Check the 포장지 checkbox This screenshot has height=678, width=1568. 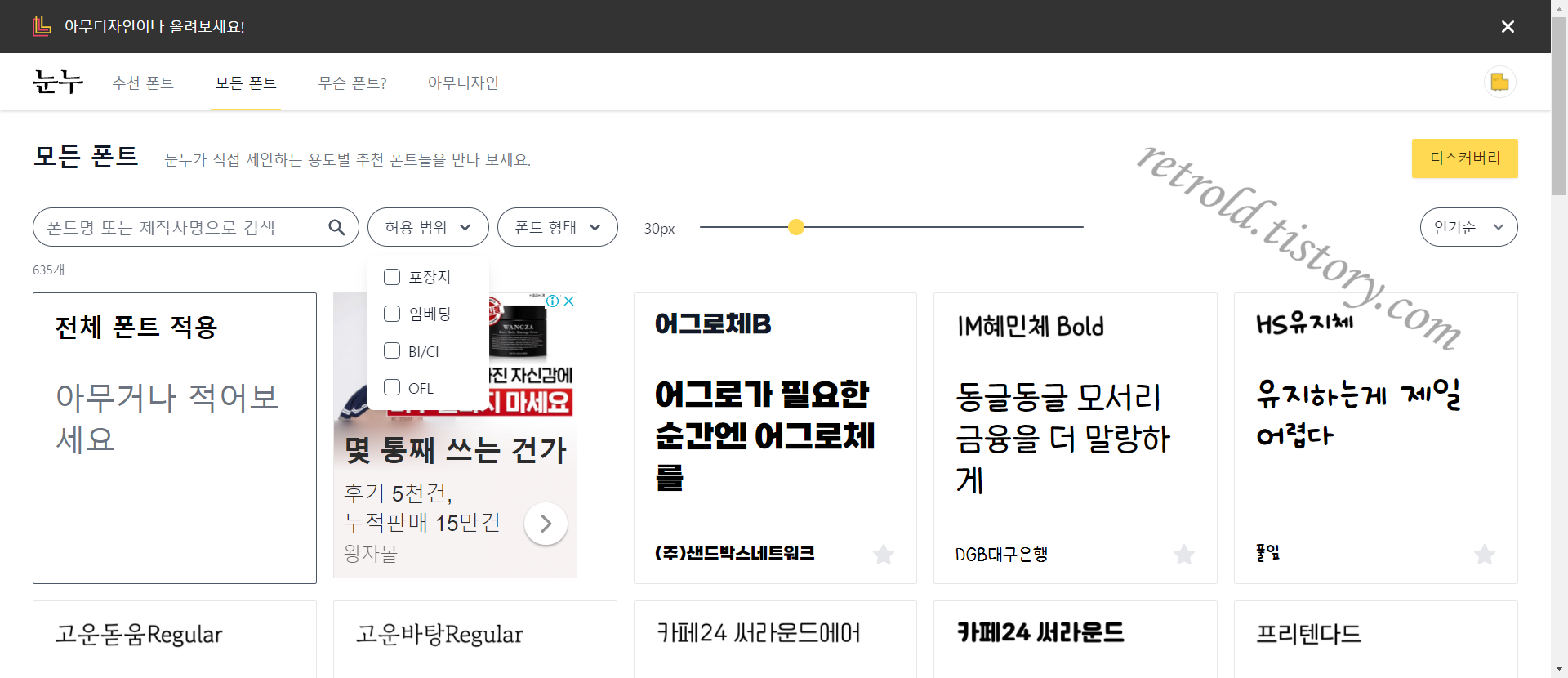(392, 277)
